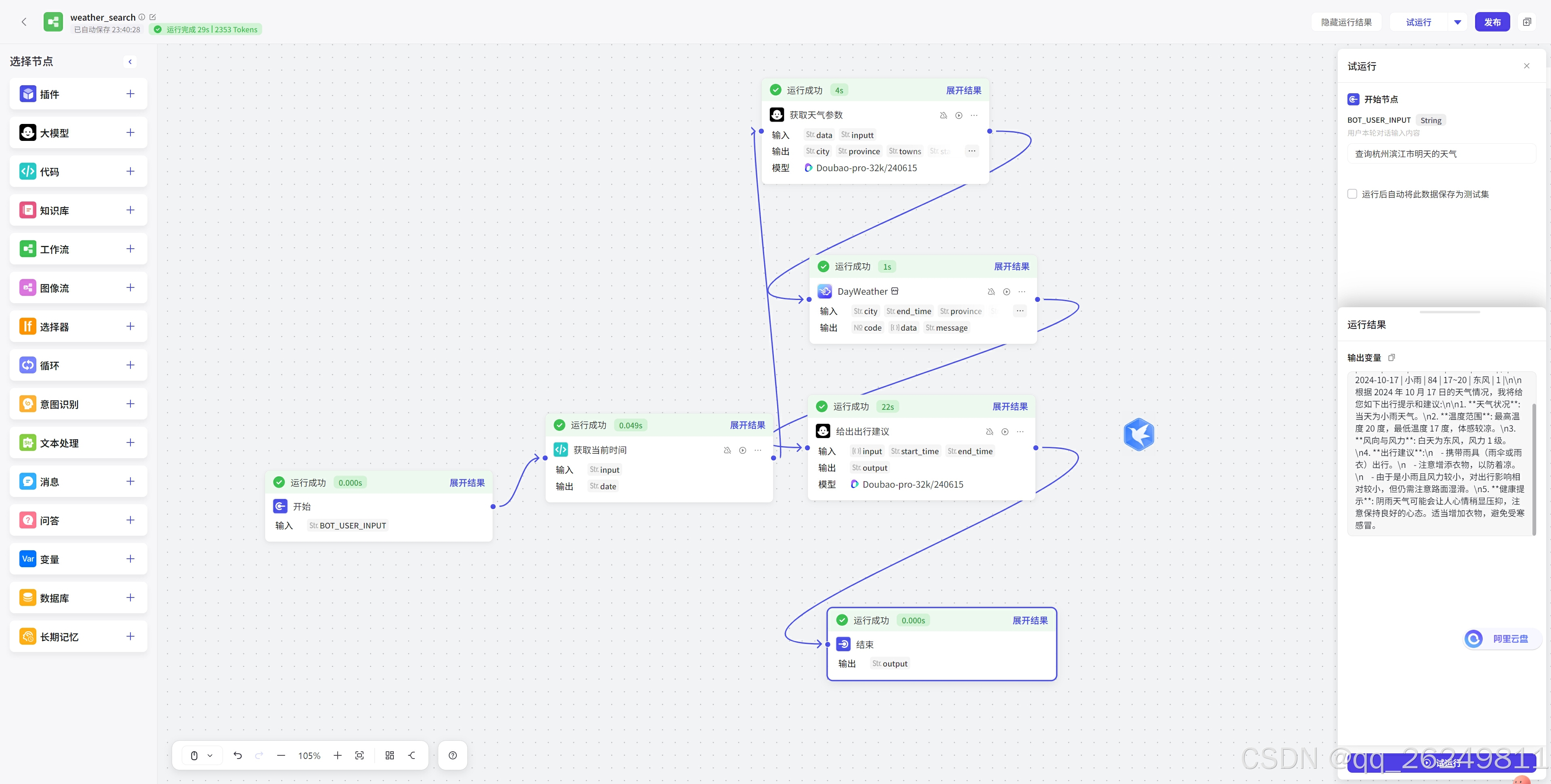1551x784 pixels.
Task: Open the help question-mark button
Action: point(453,755)
